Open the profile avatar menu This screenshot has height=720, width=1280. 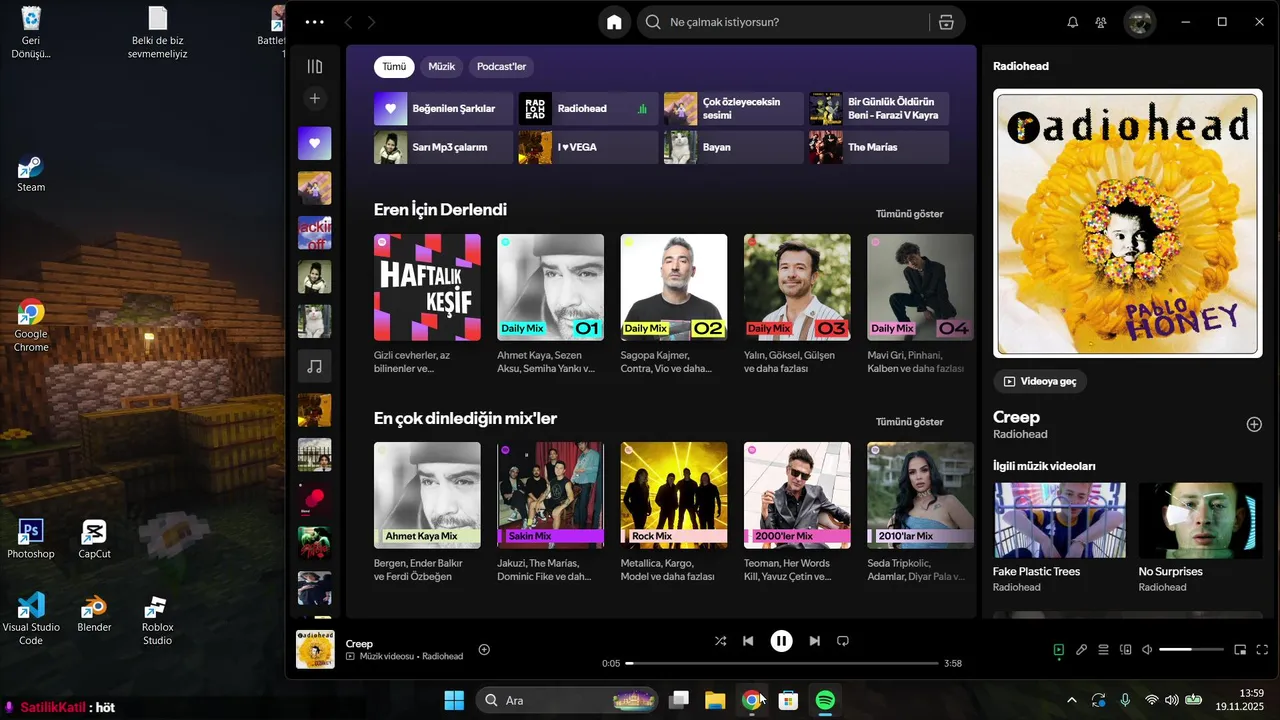click(1140, 22)
